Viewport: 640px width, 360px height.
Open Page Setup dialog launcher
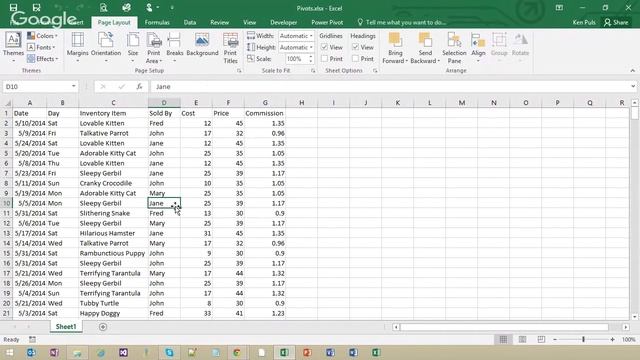pos(239,71)
